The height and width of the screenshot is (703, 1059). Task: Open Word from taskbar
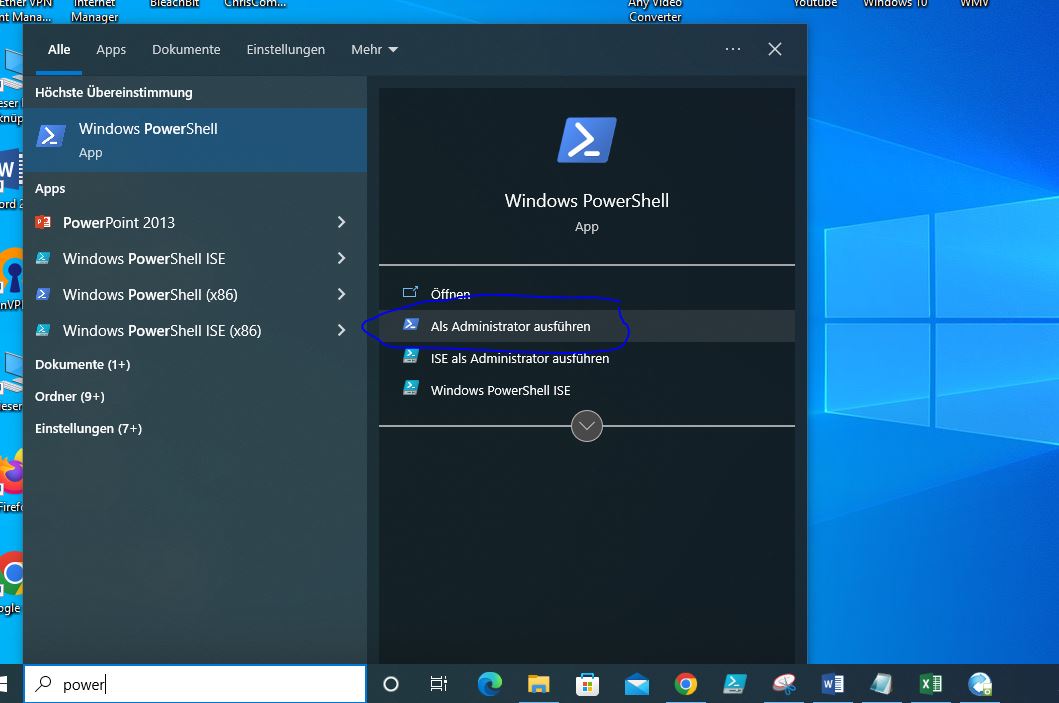pos(833,684)
